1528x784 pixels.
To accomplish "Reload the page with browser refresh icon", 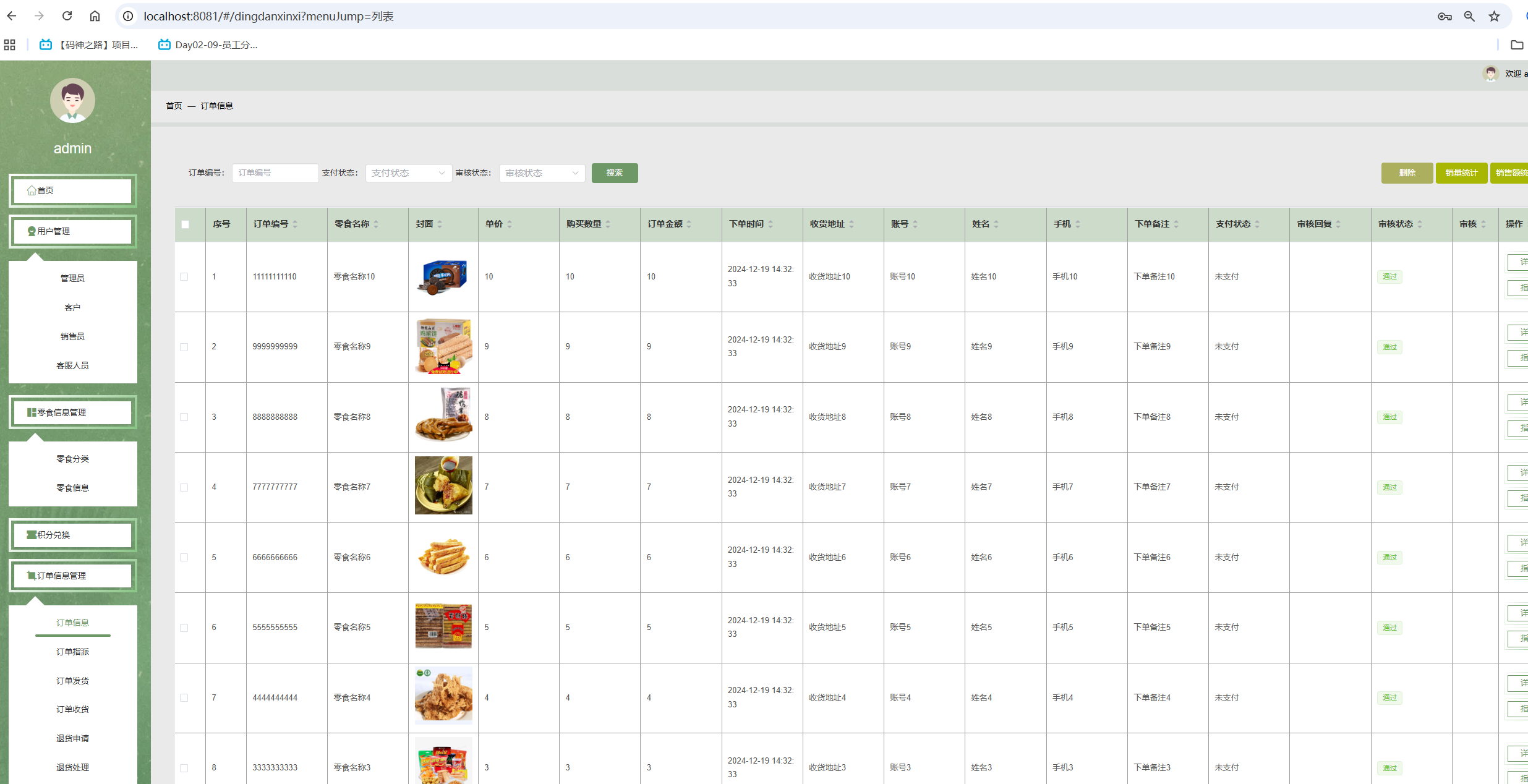I will (67, 16).
